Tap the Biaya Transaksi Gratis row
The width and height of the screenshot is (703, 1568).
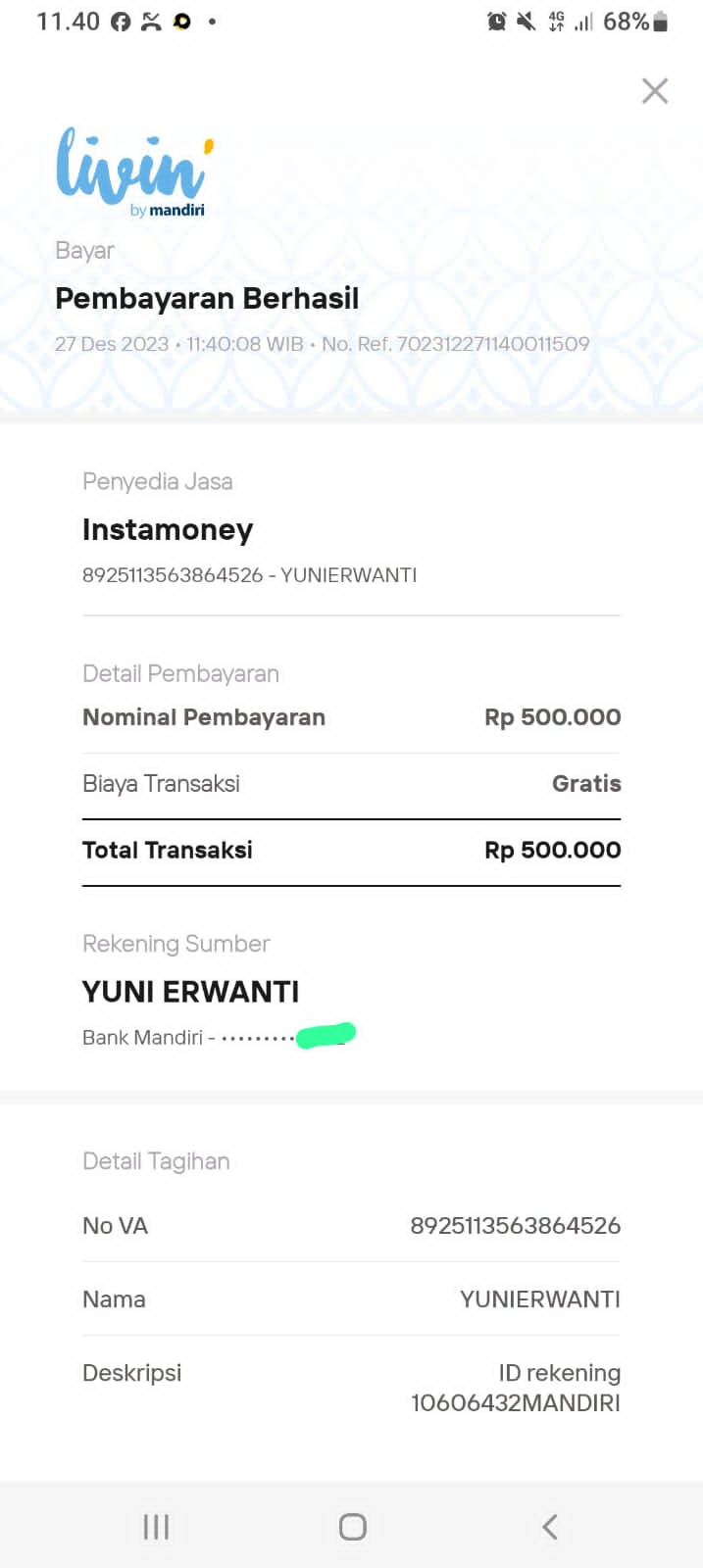pyautogui.click(x=351, y=784)
